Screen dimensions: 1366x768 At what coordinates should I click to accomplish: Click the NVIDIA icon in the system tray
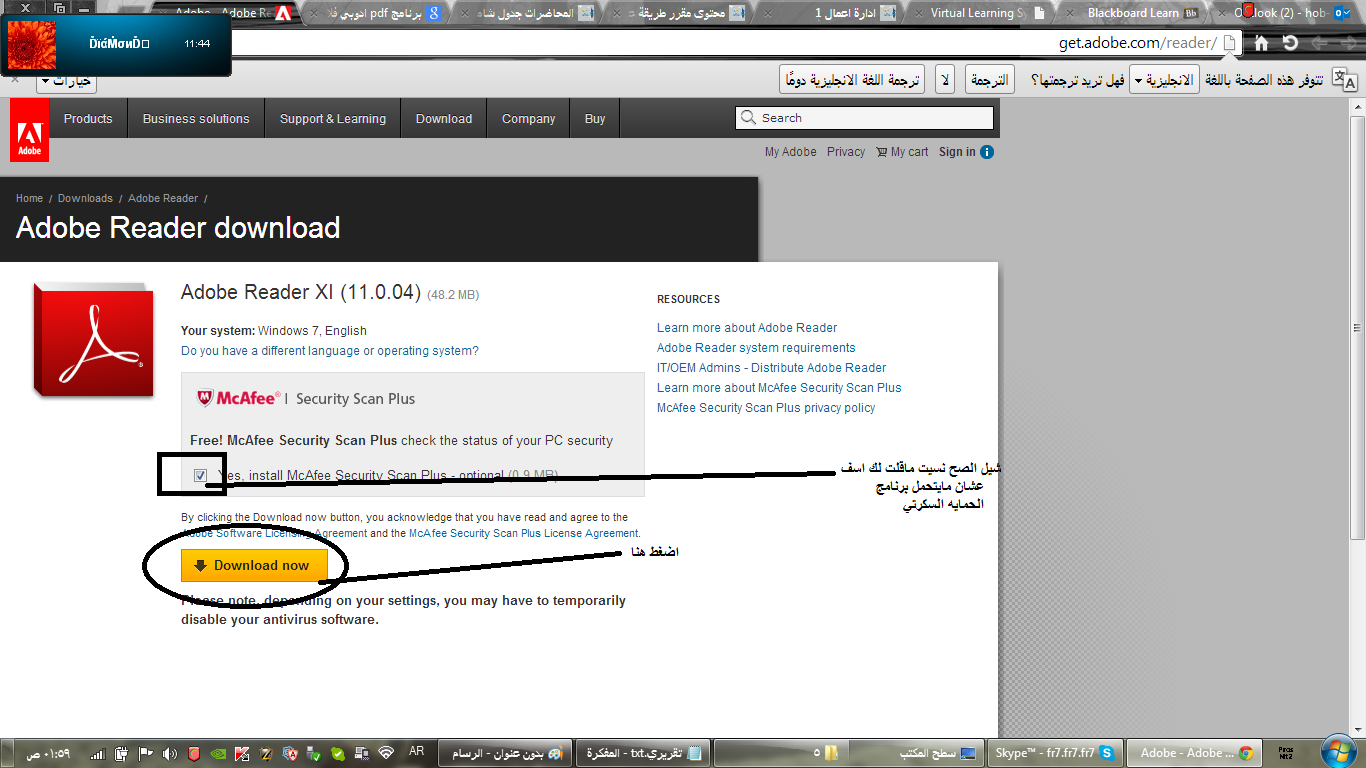[217, 753]
